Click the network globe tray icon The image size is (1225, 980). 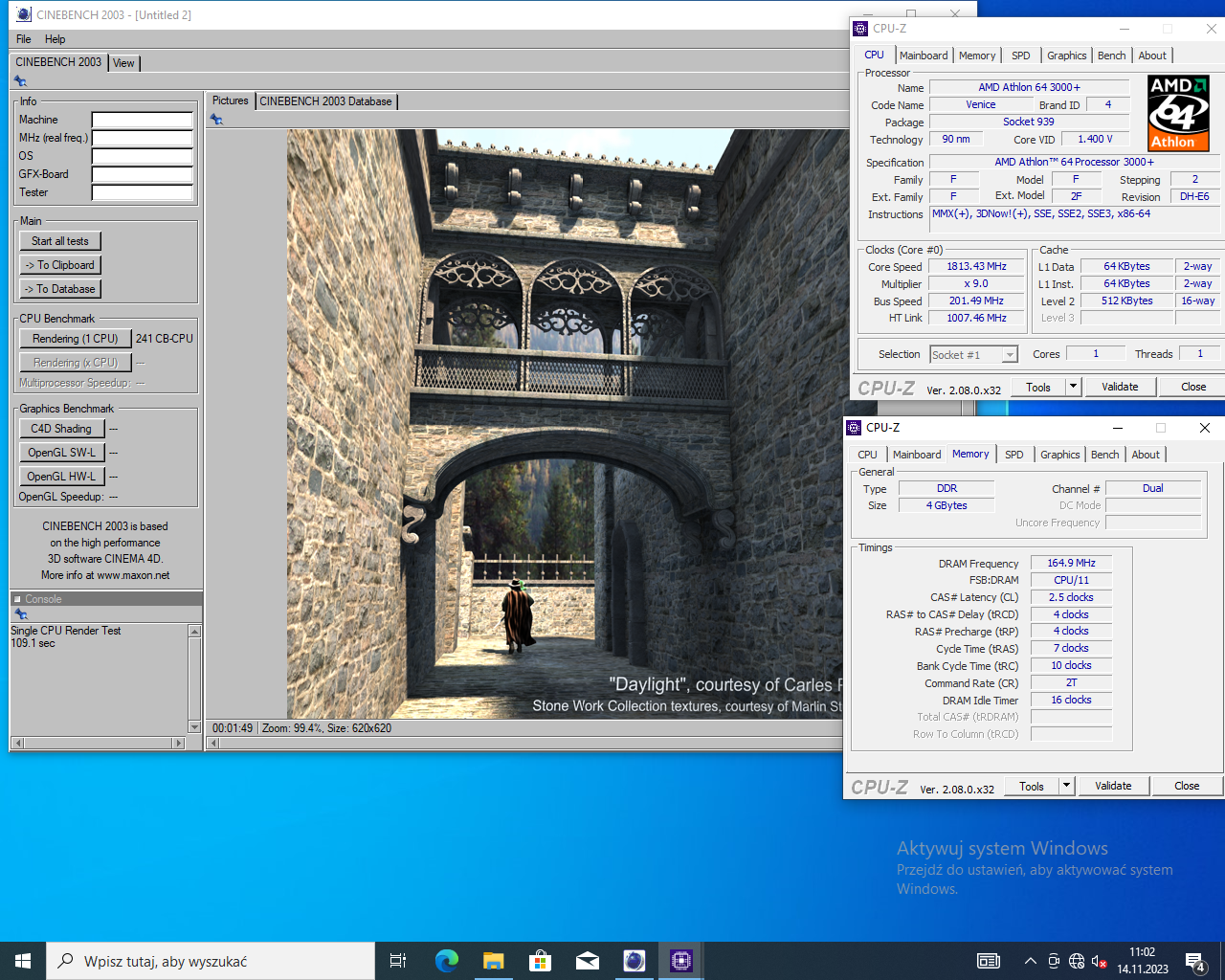(1077, 961)
